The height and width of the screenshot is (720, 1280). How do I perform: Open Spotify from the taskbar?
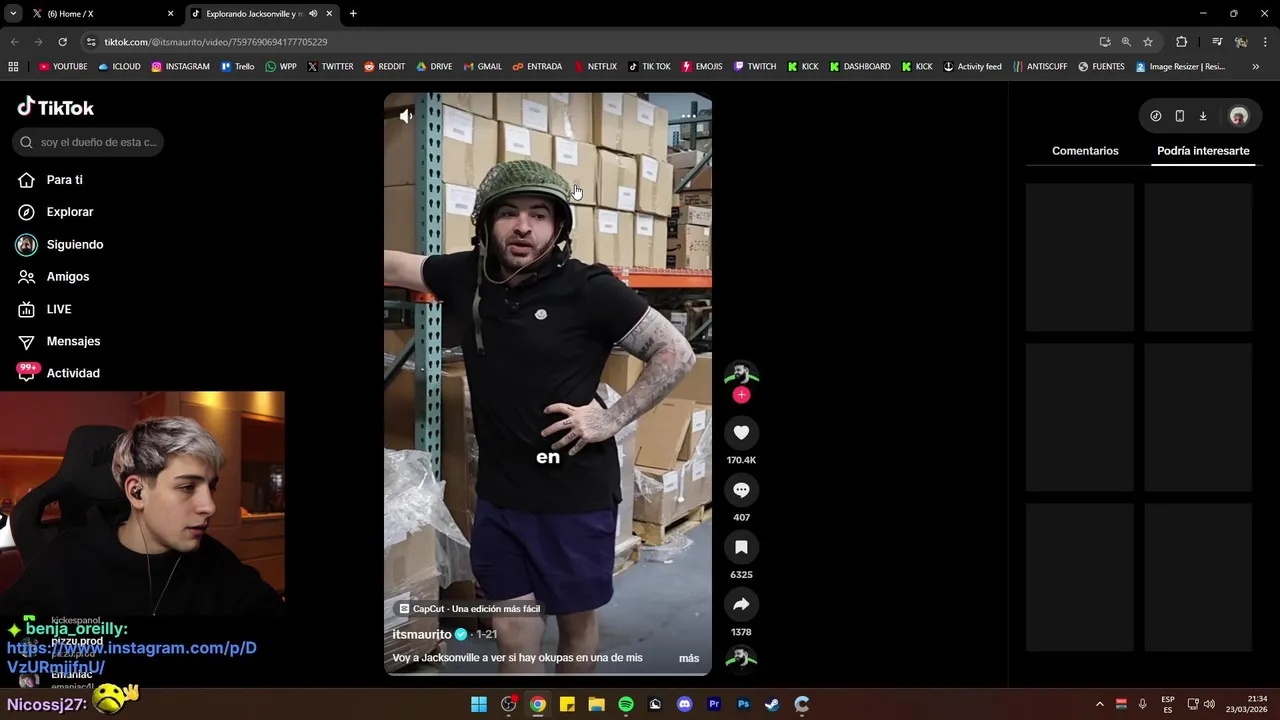coord(626,704)
